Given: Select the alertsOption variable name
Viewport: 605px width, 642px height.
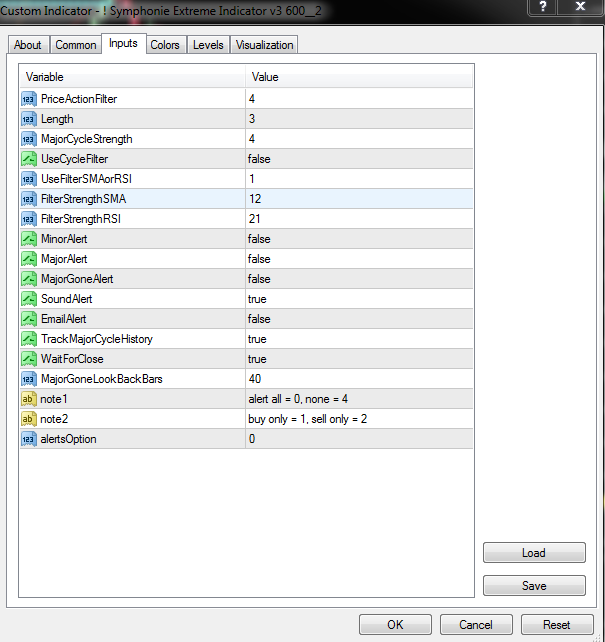Looking at the screenshot, I should coord(68,439).
